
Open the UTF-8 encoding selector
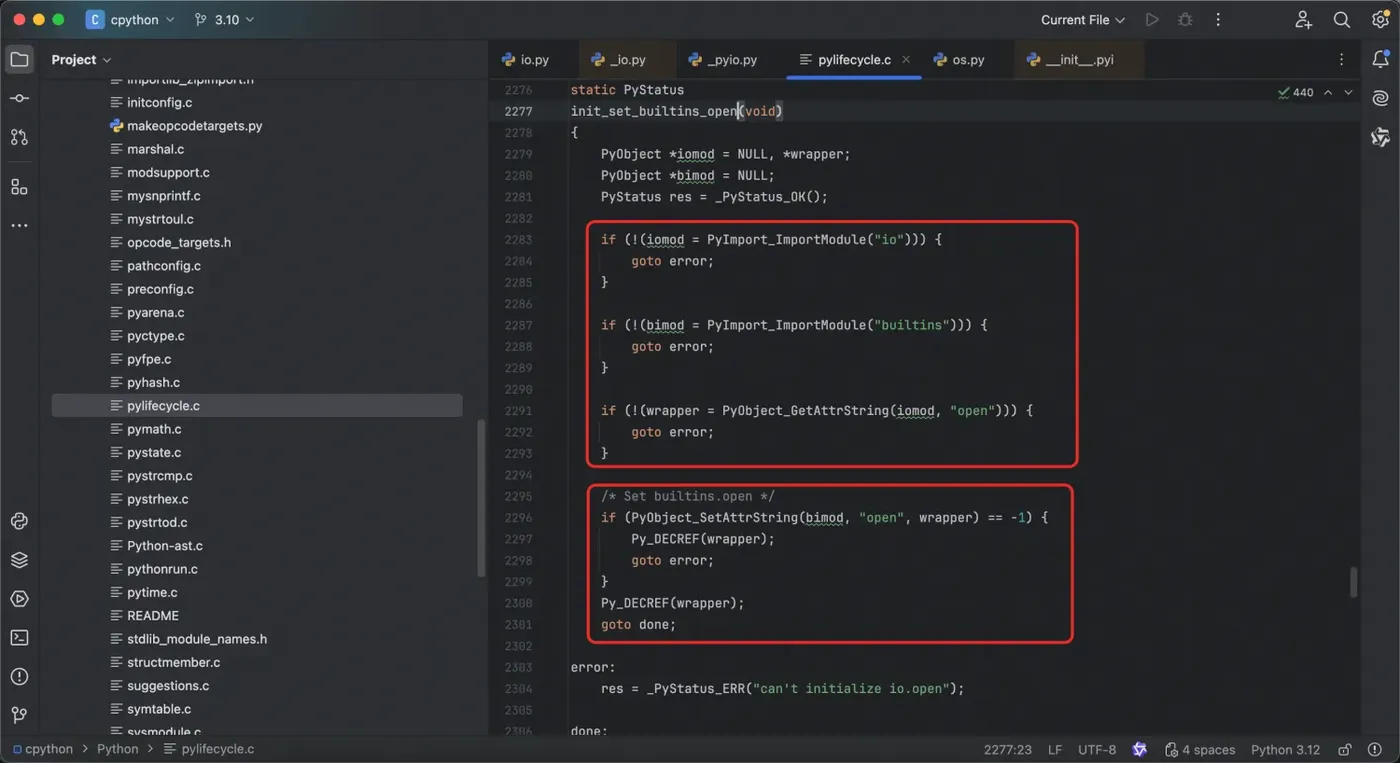pyautogui.click(x=1097, y=749)
